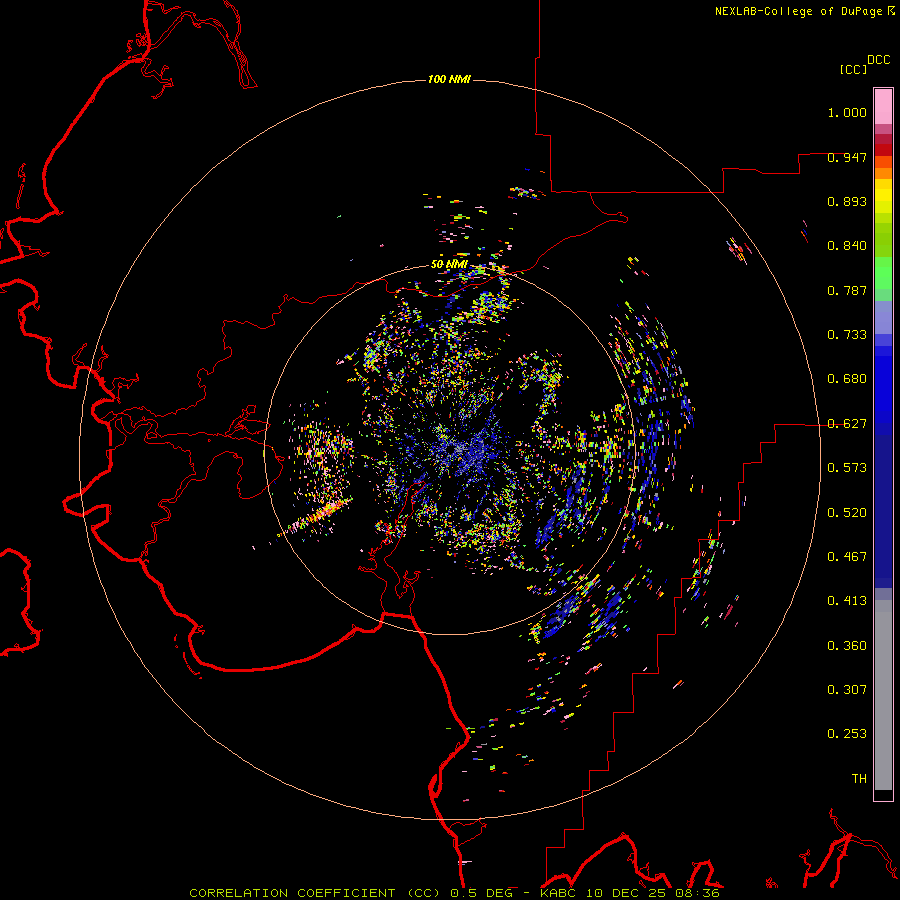The image size is (900, 900).
Task: Select the 0.627 legend value
Action: point(847,424)
